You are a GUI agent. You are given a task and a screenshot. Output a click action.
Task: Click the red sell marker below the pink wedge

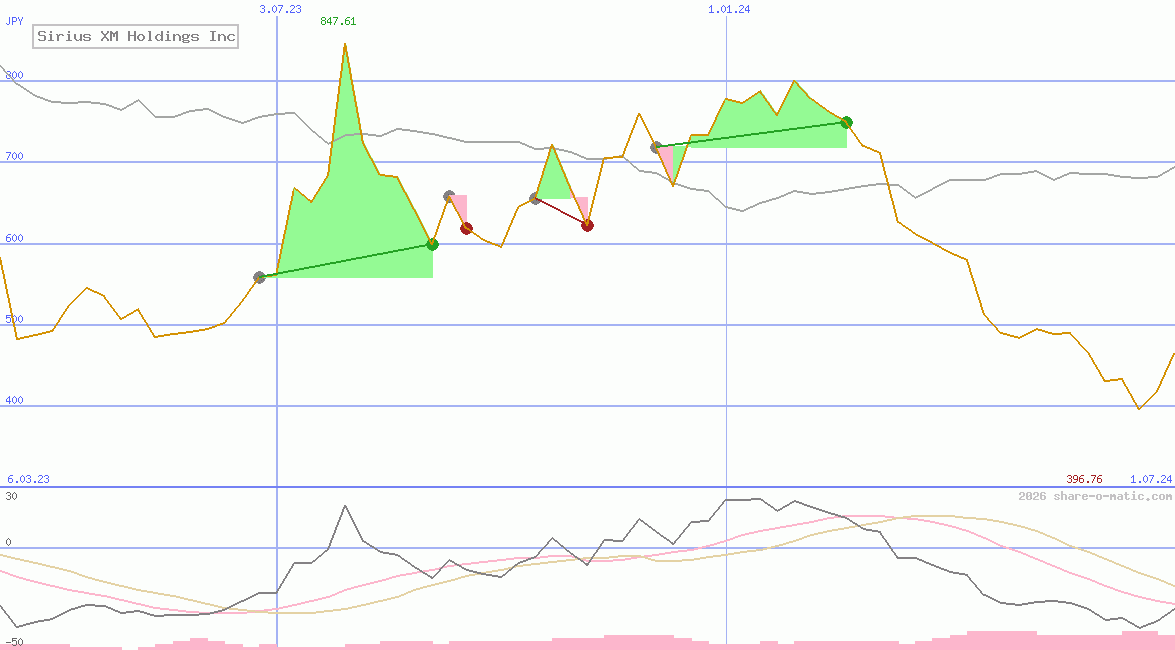[466, 228]
